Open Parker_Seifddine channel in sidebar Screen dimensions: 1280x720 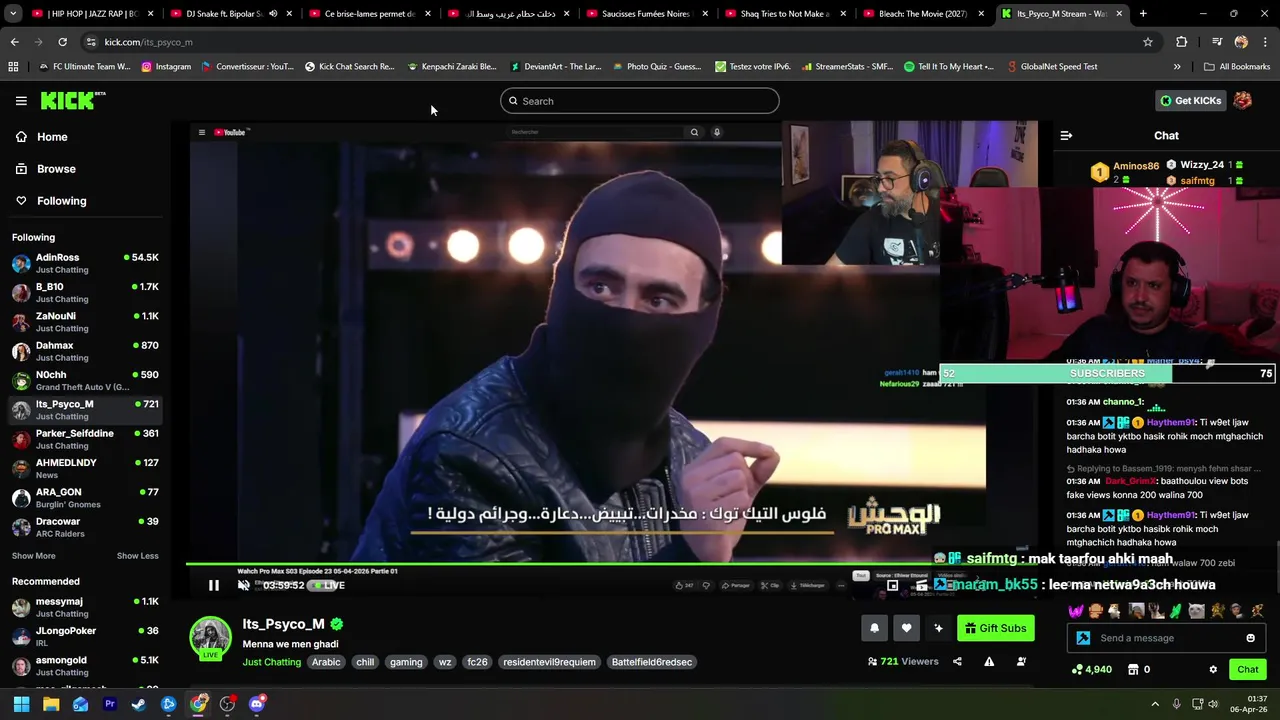coord(85,439)
